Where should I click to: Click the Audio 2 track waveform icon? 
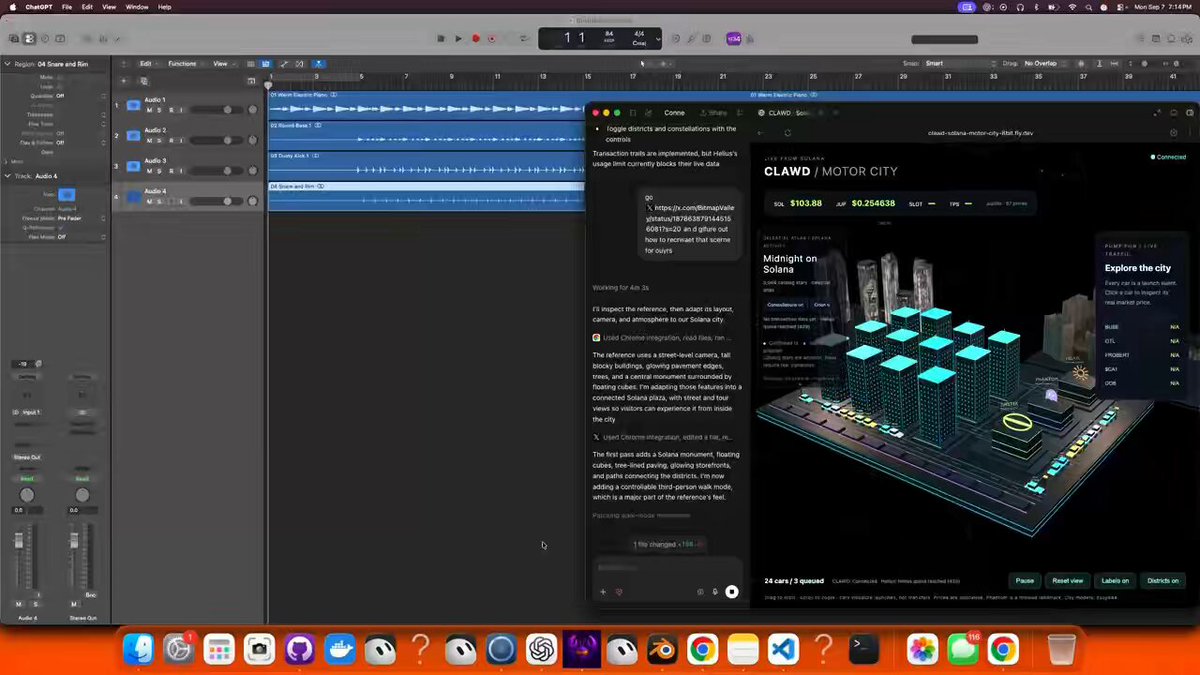(133, 135)
